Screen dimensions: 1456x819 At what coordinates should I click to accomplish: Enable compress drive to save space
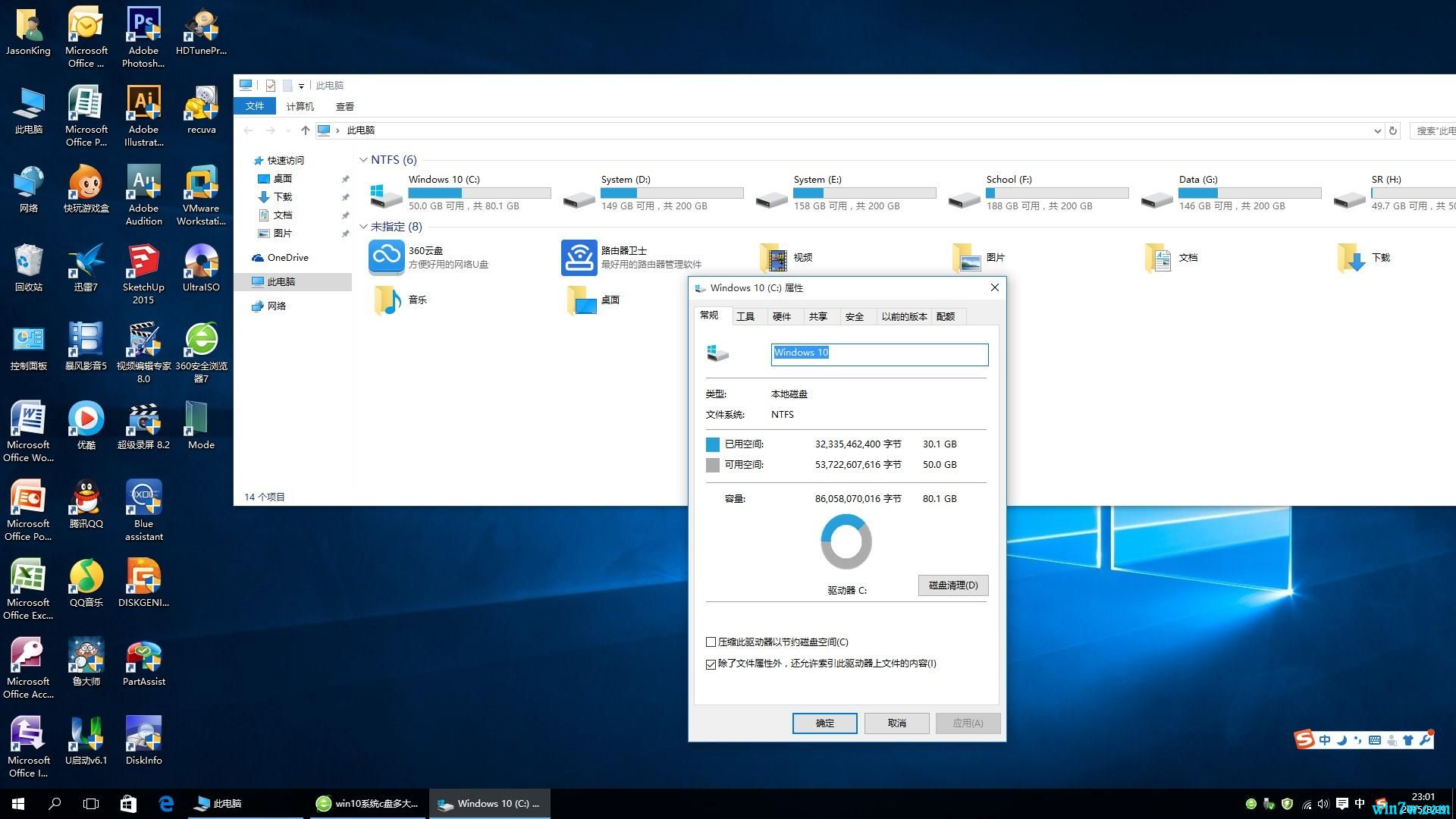coord(711,641)
